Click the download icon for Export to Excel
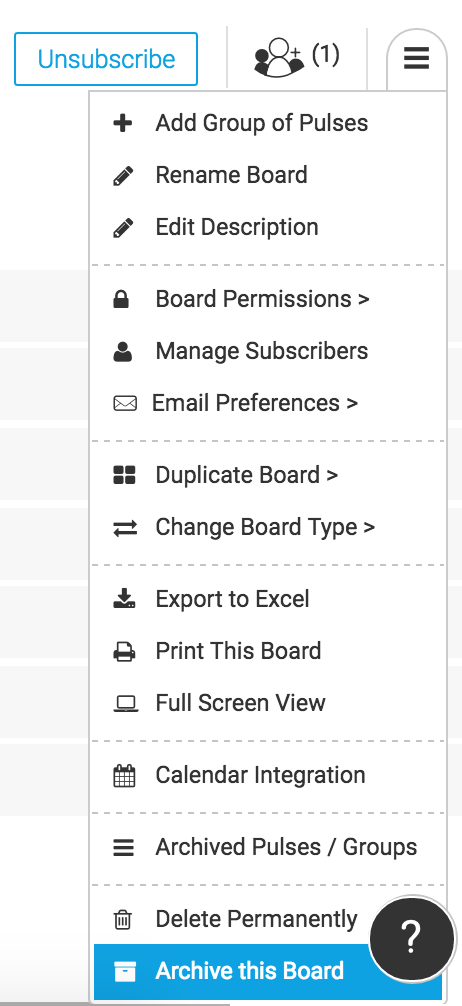 point(124,599)
